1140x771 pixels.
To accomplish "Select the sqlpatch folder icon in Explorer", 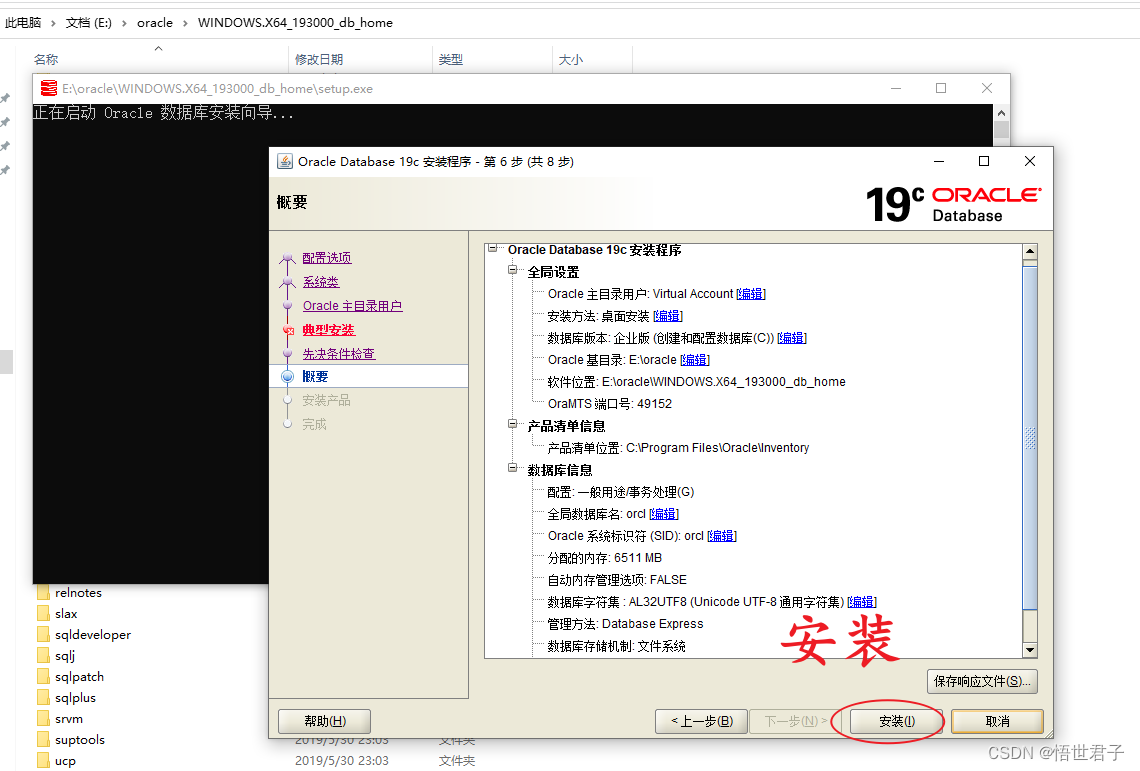I will point(43,676).
